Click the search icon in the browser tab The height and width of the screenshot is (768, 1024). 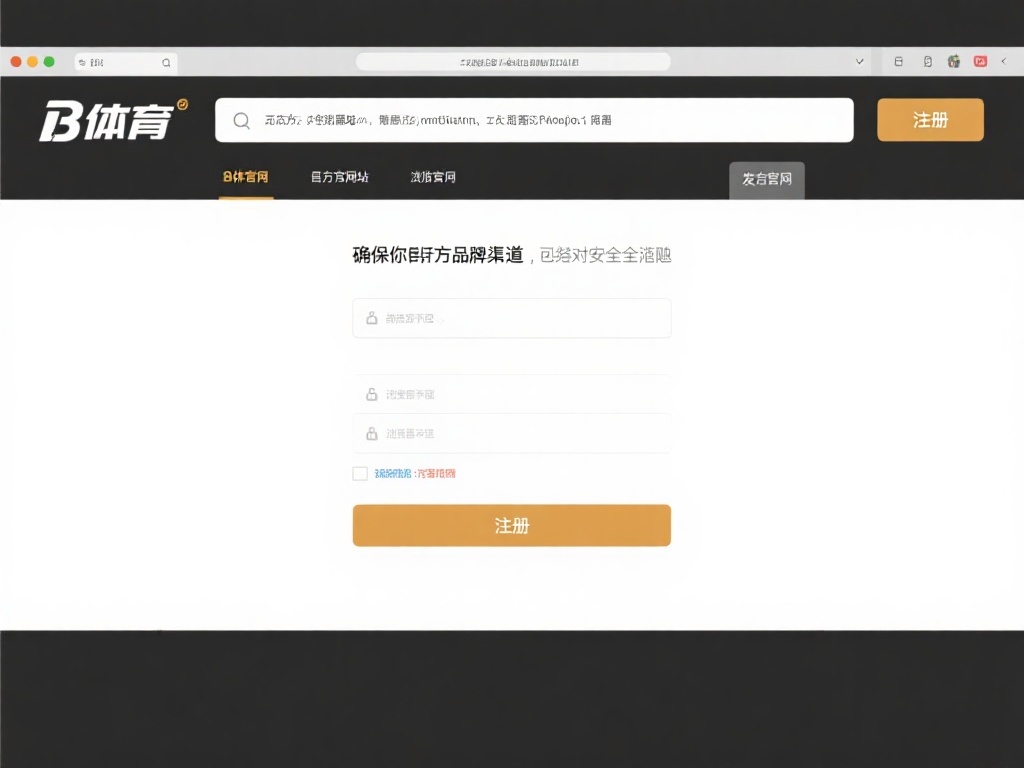pos(166,62)
